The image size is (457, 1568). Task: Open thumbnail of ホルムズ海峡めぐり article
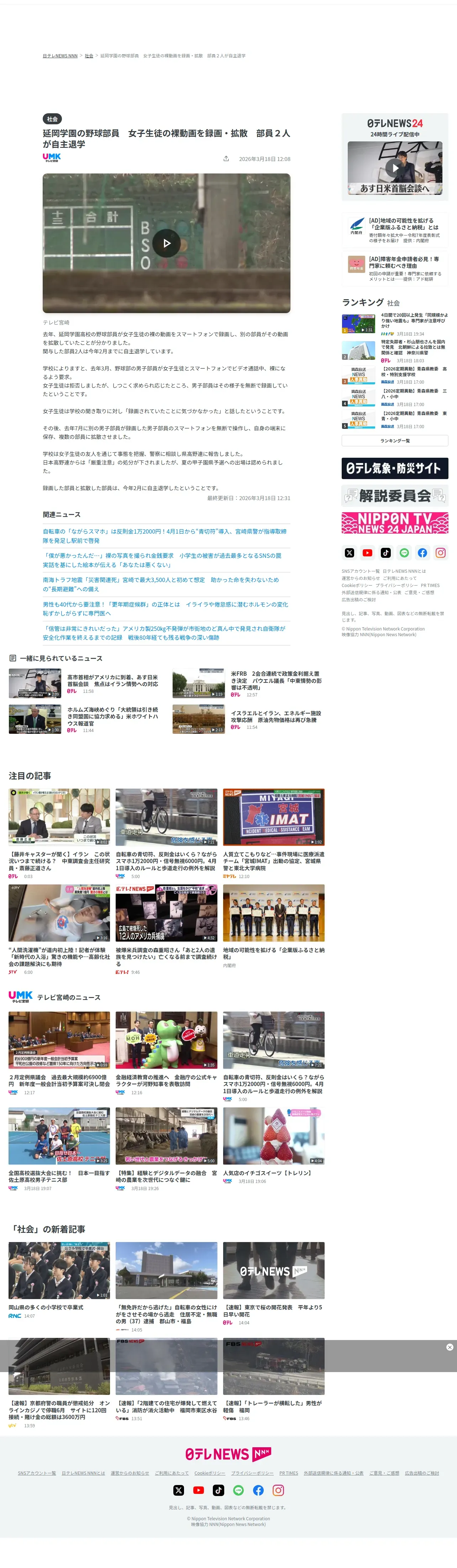point(35,719)
